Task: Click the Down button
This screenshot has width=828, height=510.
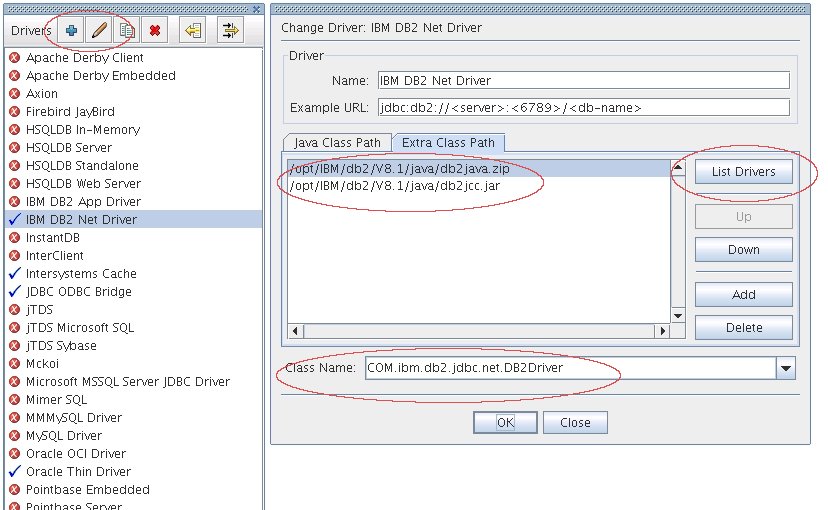Action: 743,249
